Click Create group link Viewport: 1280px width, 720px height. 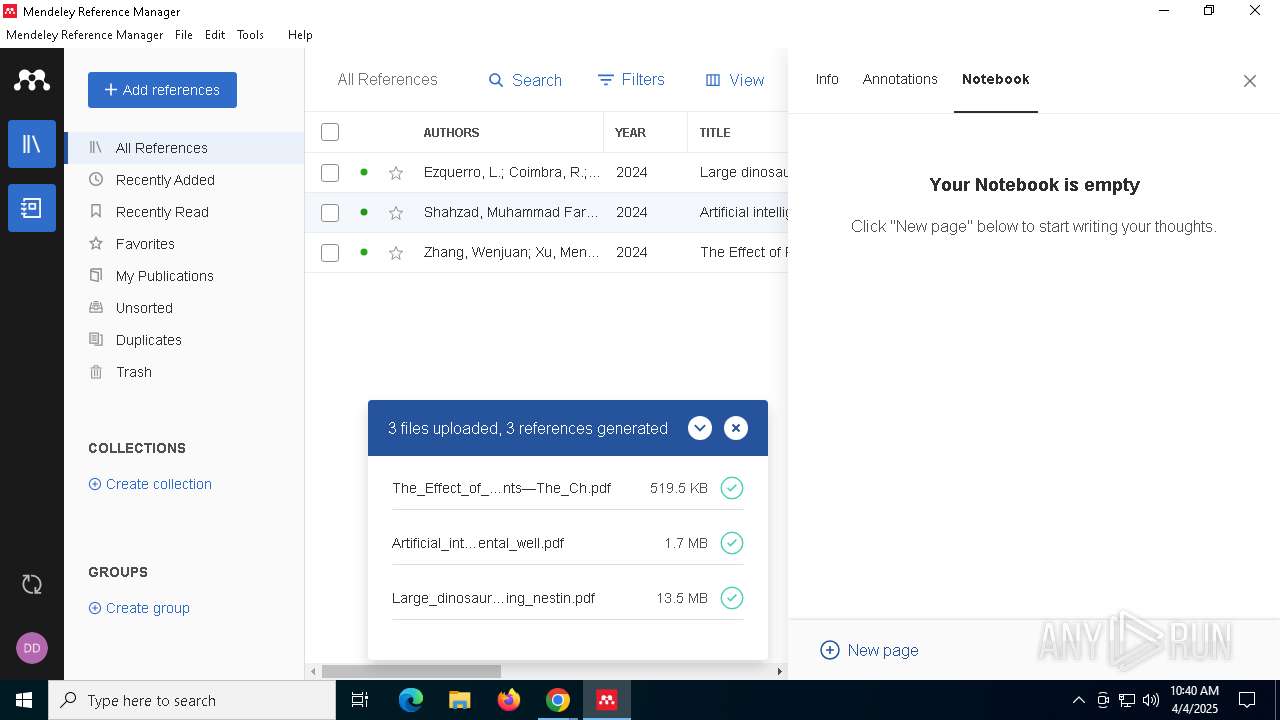(139, 608)
